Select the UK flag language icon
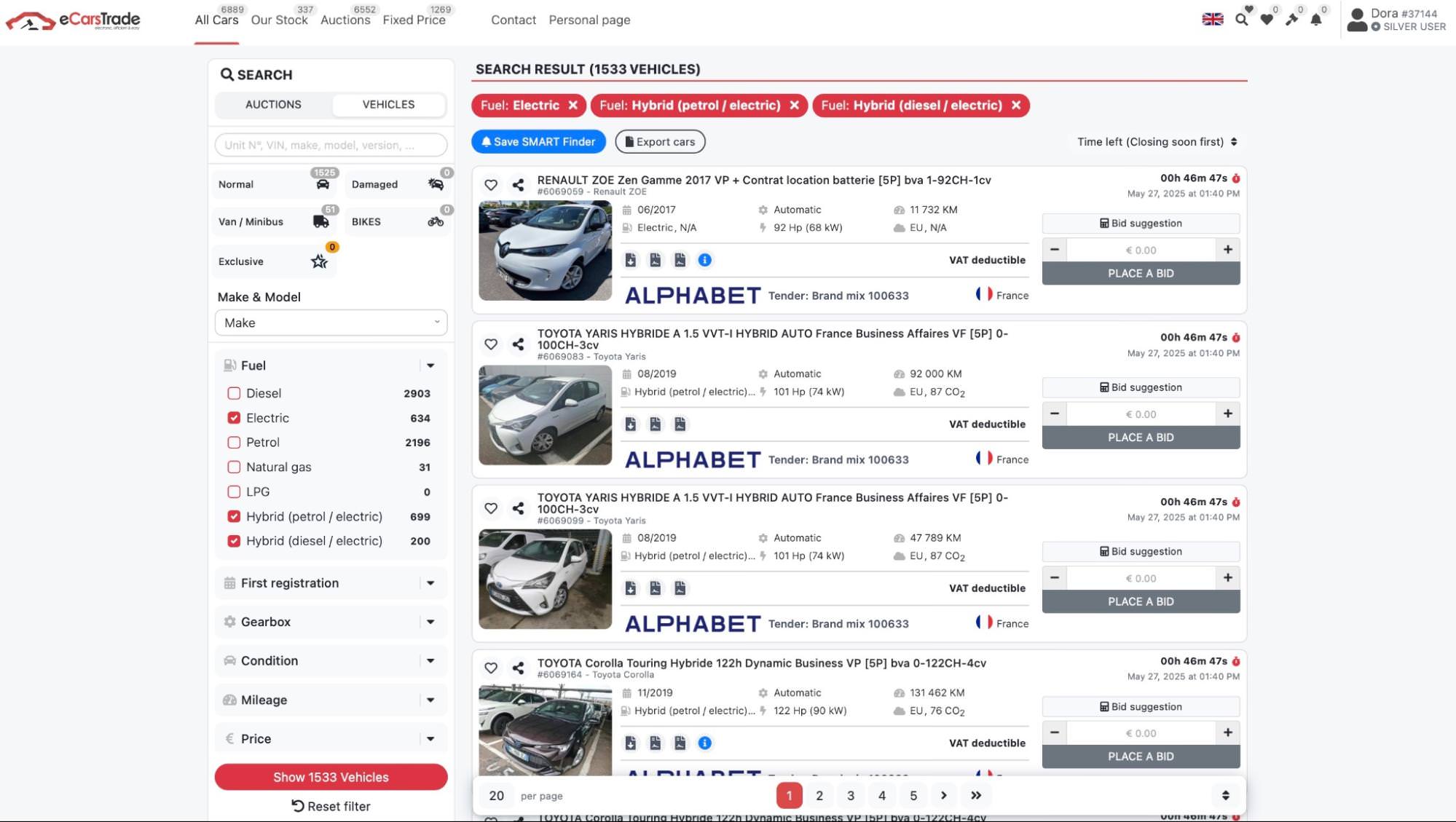The image size is (1456, 822). (1213, 20)
